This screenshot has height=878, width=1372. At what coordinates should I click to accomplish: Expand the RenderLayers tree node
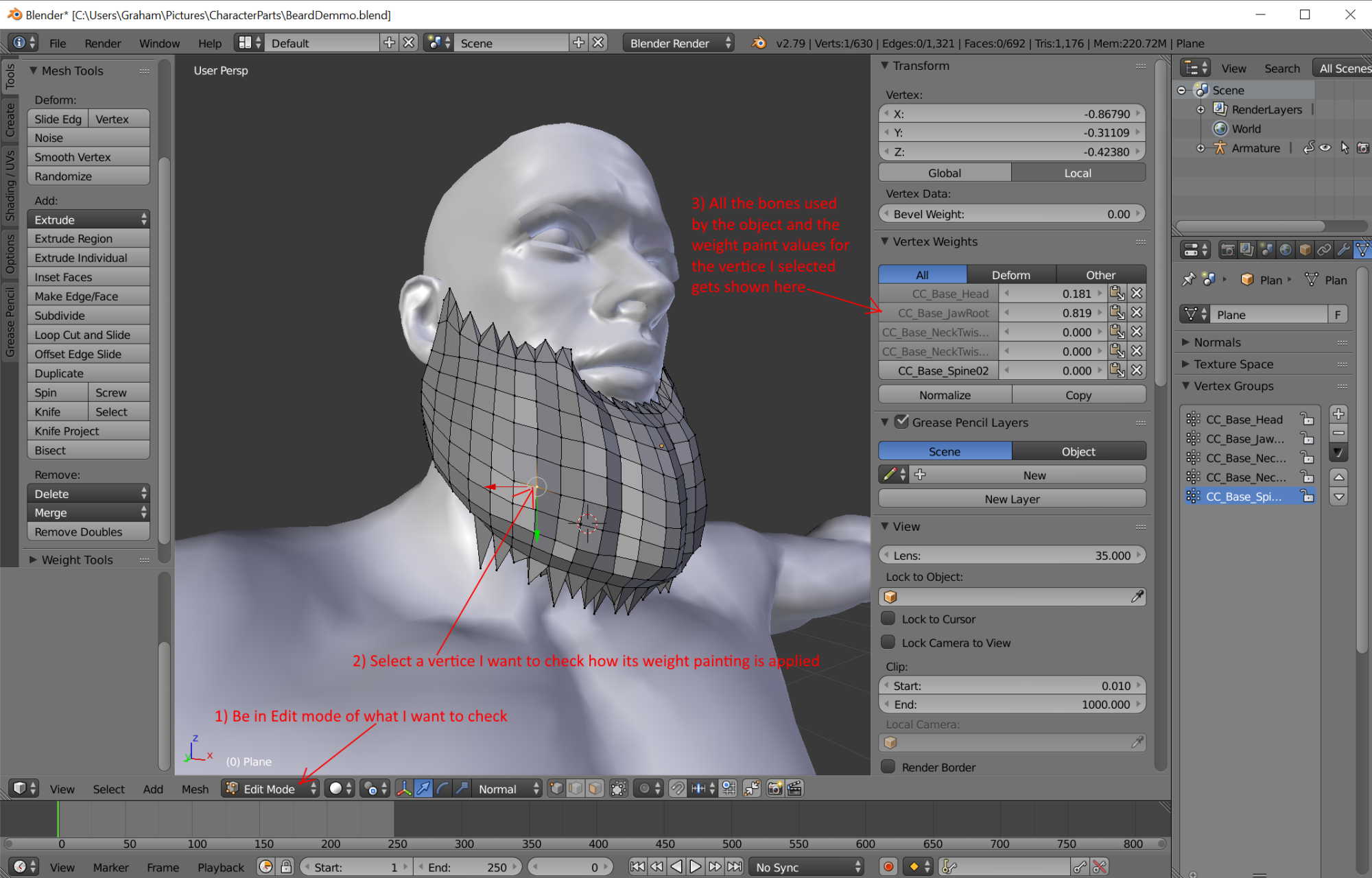[1201, 110]
